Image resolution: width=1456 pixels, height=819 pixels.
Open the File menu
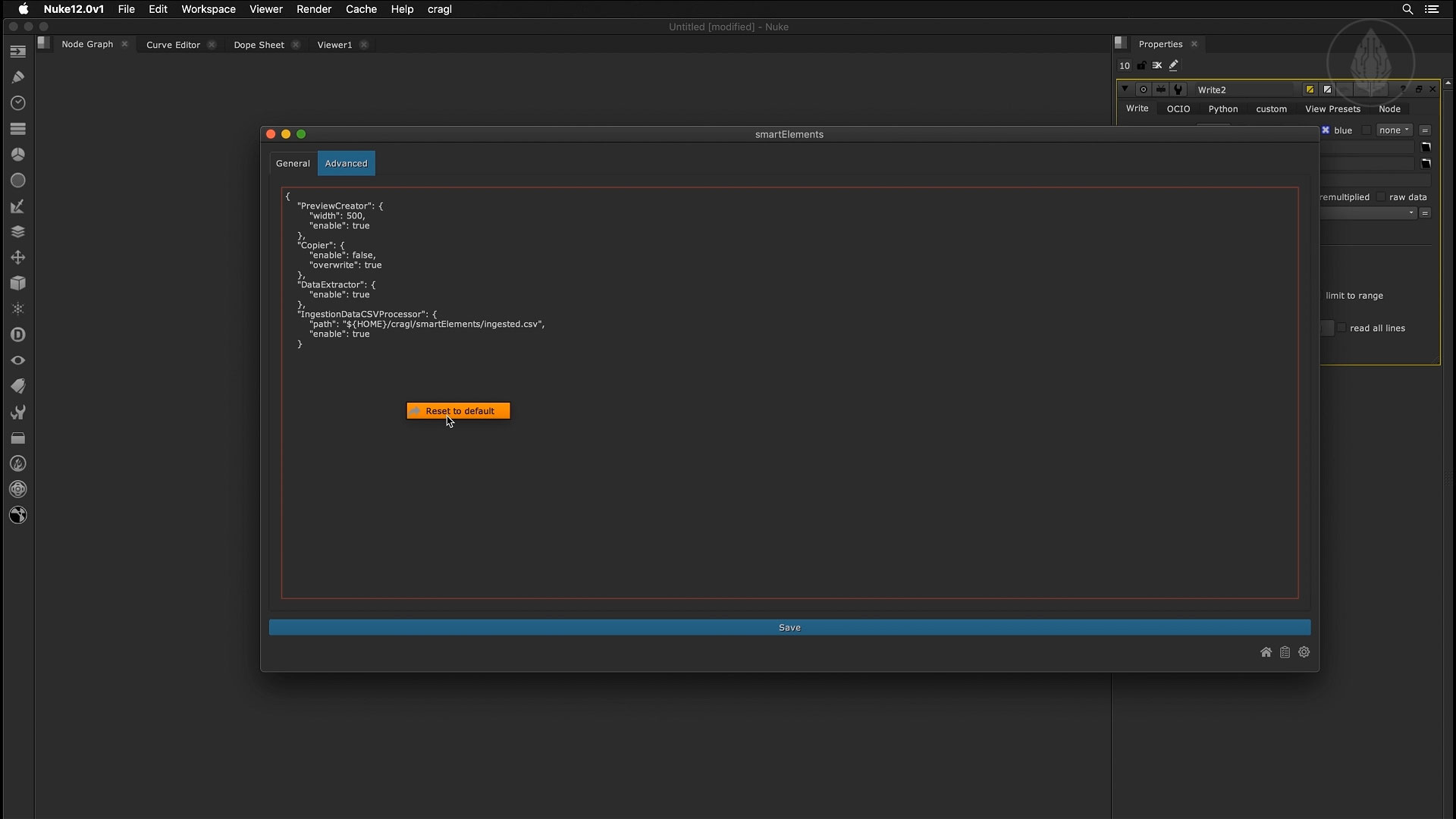click(126, 9)
